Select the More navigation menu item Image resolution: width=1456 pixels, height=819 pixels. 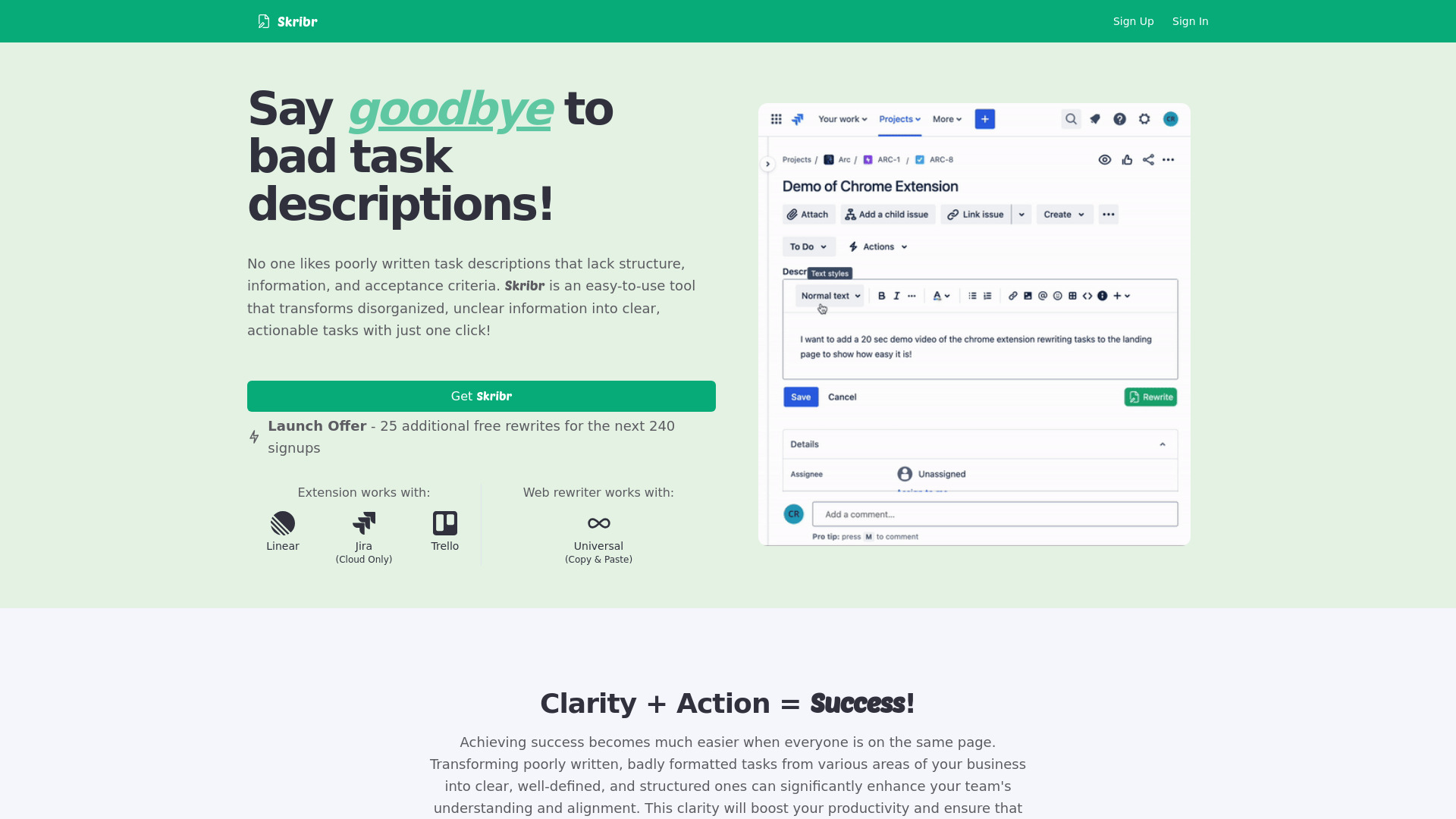[946, 119]
